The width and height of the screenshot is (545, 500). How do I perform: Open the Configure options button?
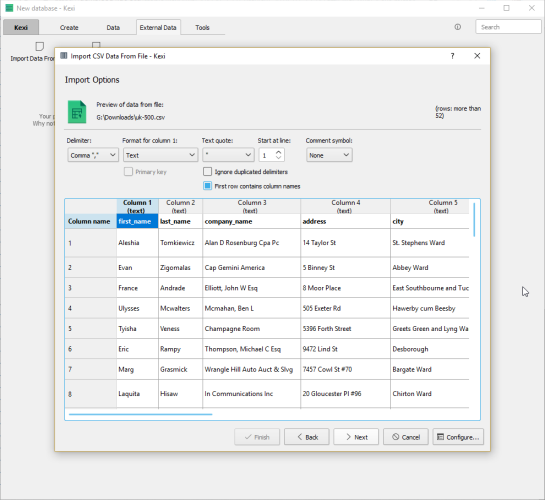tap(458, 437)
